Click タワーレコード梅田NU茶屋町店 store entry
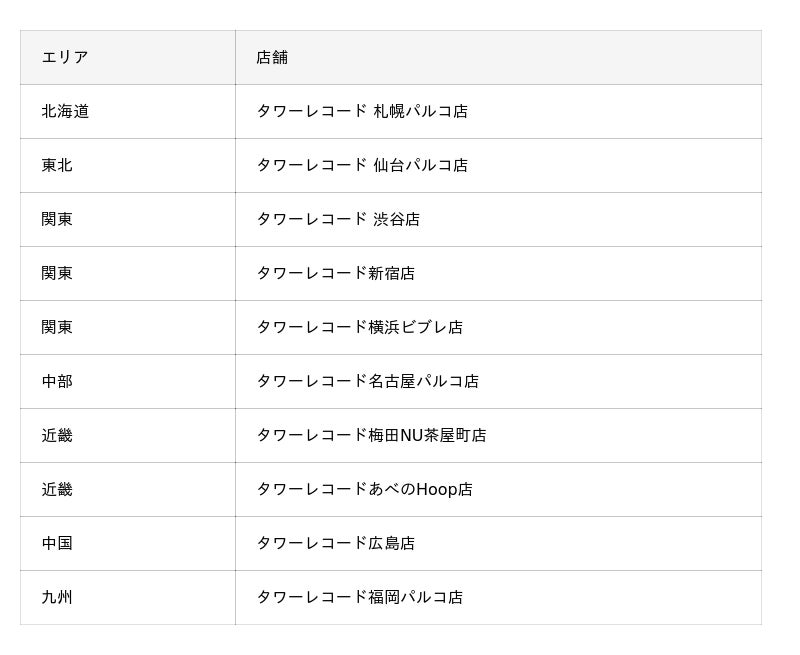 (371, 435)
